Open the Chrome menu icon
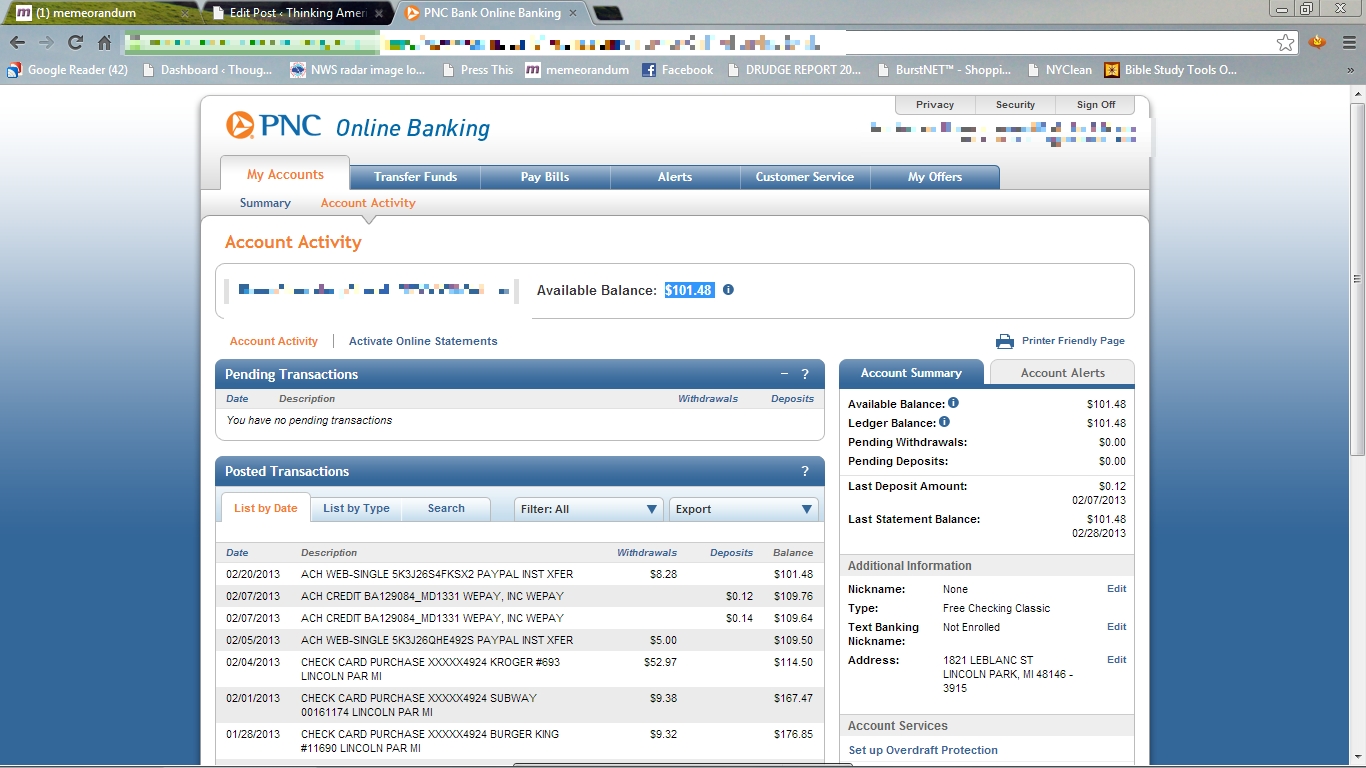This screenshot has height=768, width=1366. [1348, 42]
